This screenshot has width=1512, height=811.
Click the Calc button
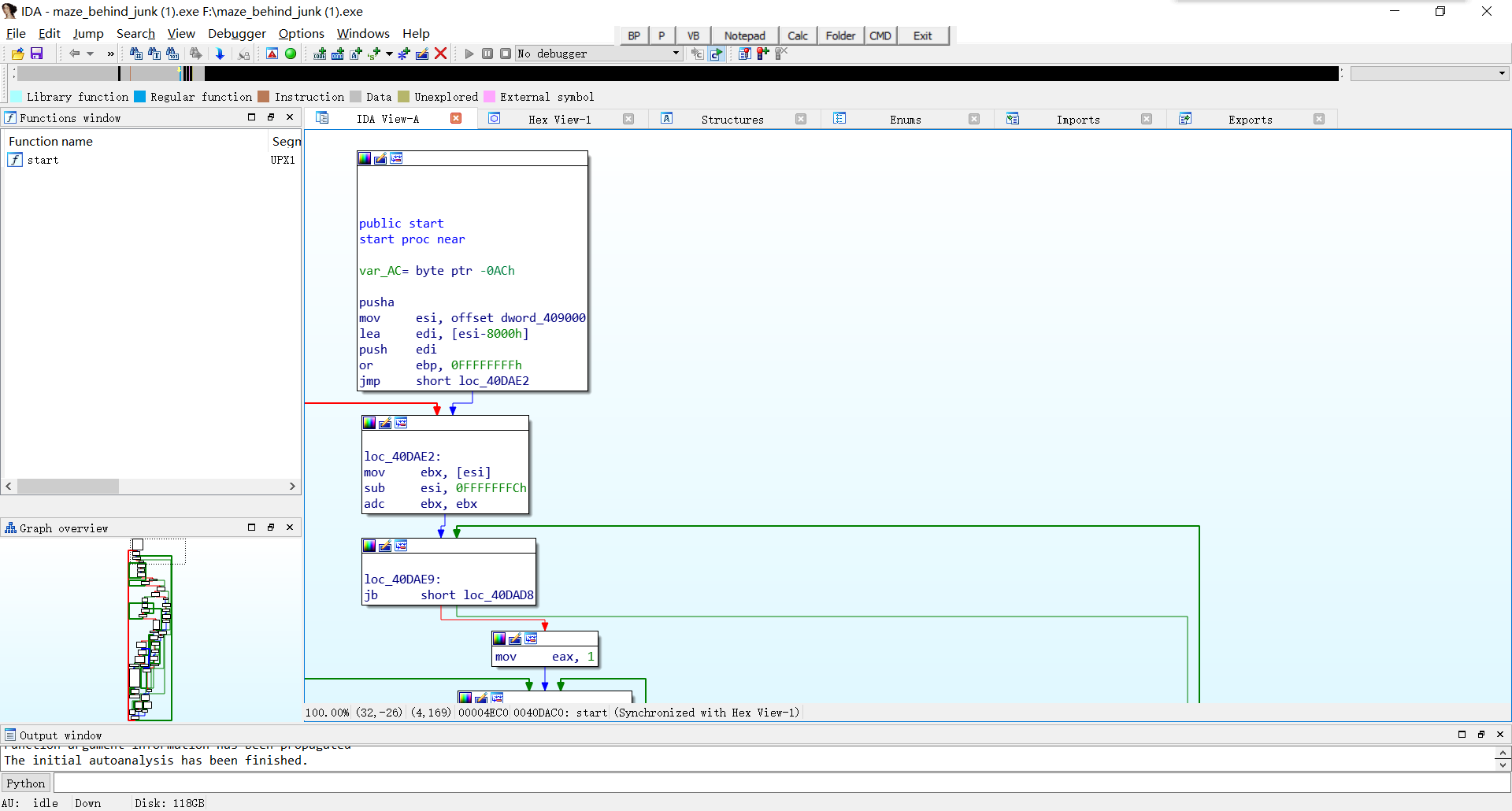[x=798, y=35]
